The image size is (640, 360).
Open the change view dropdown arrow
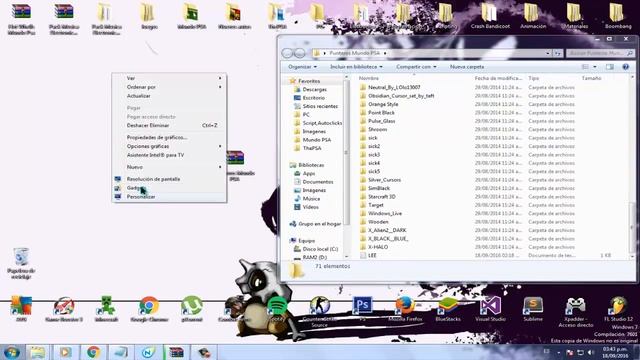[595, 67]
